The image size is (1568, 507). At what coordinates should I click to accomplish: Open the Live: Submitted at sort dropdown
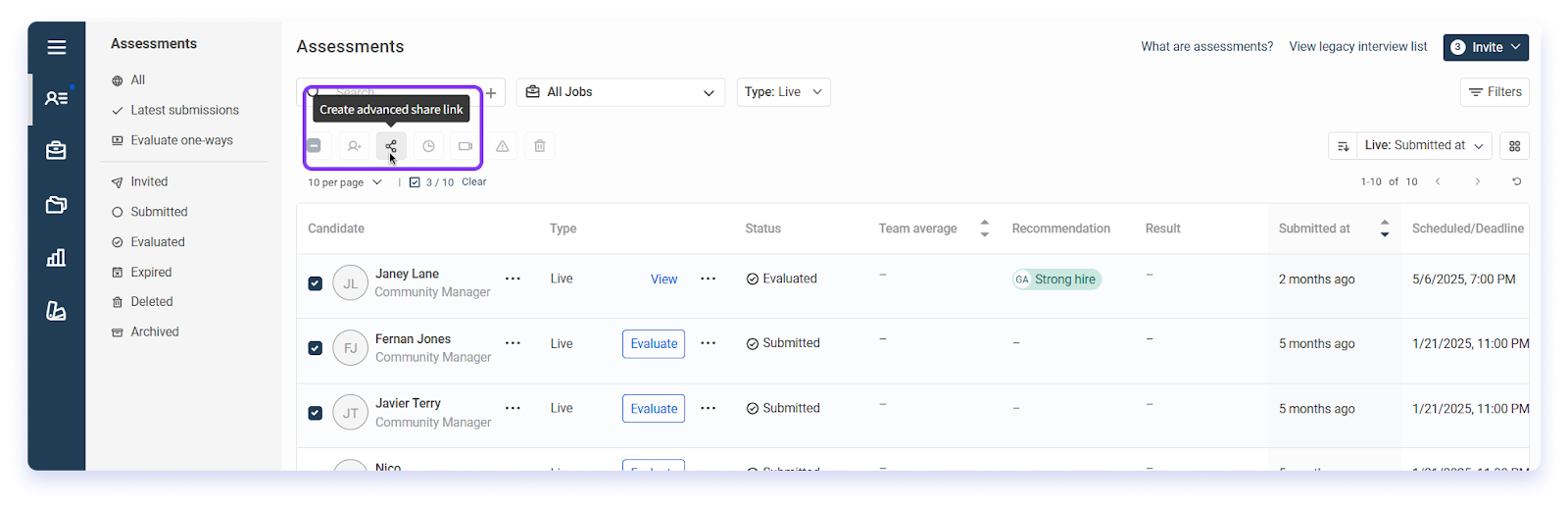[1424, 146]
